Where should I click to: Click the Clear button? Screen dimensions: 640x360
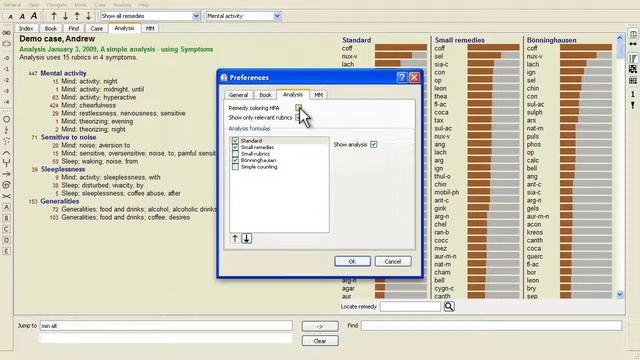pyautogui.click(x=320, y=341)
